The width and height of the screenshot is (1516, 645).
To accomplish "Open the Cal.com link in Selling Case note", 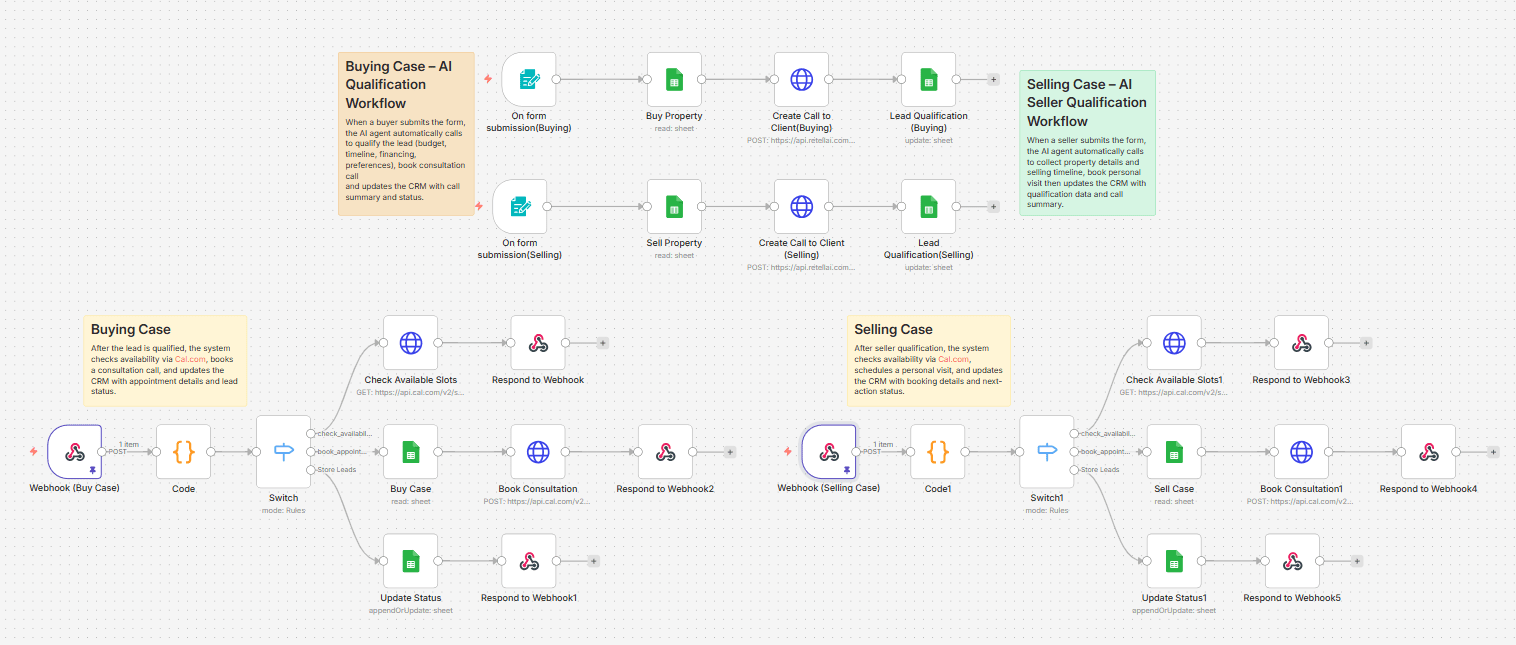I will [x=953, y=358].
